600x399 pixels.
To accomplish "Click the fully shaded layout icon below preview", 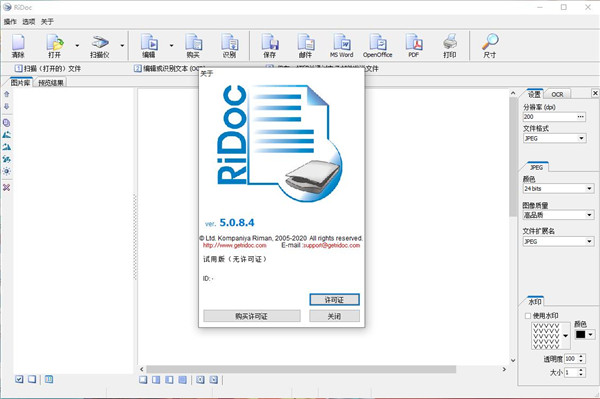I will pos(183,379).
